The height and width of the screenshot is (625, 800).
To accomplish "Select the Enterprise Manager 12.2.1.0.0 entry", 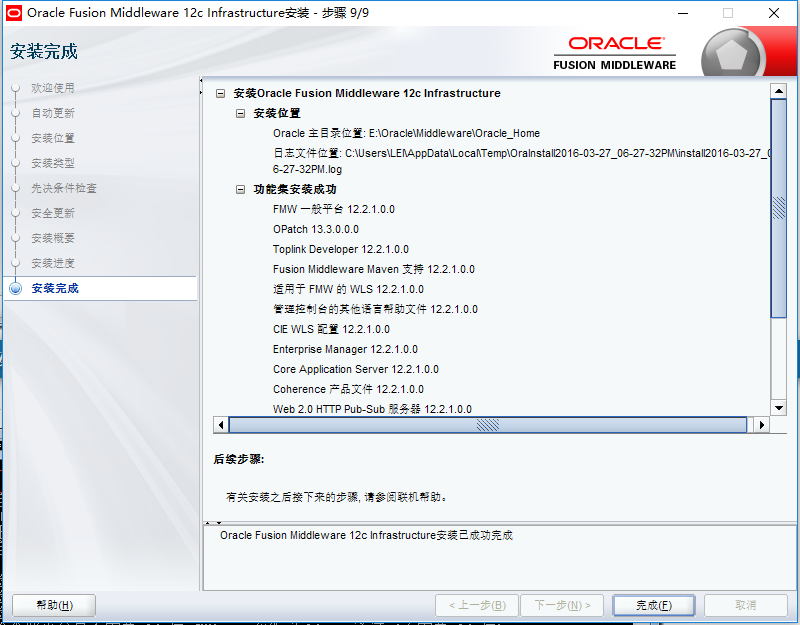I will (345, 348).
